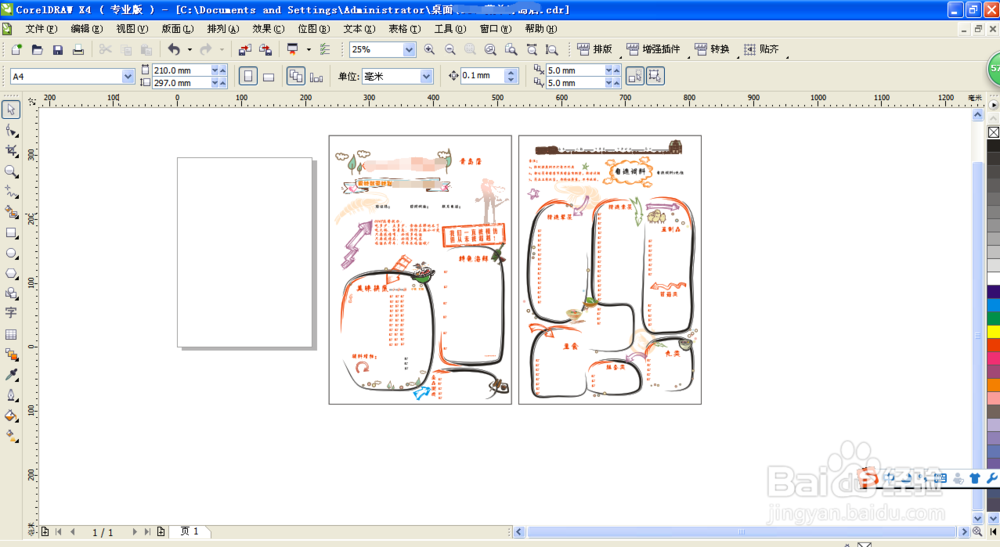This screenshot has width=1000, height=547.
Task: Open the 视图(V) menu
Action: [x=131, y=29]
